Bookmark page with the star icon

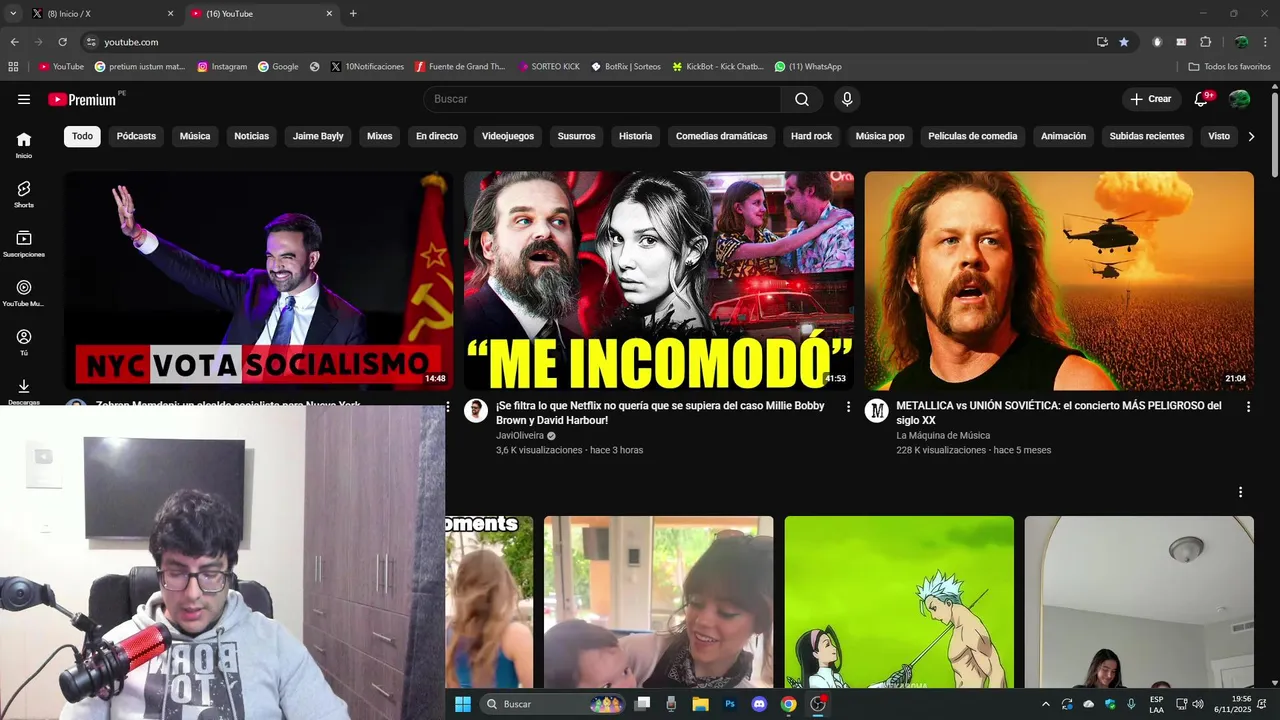[x=1124, y=42]
